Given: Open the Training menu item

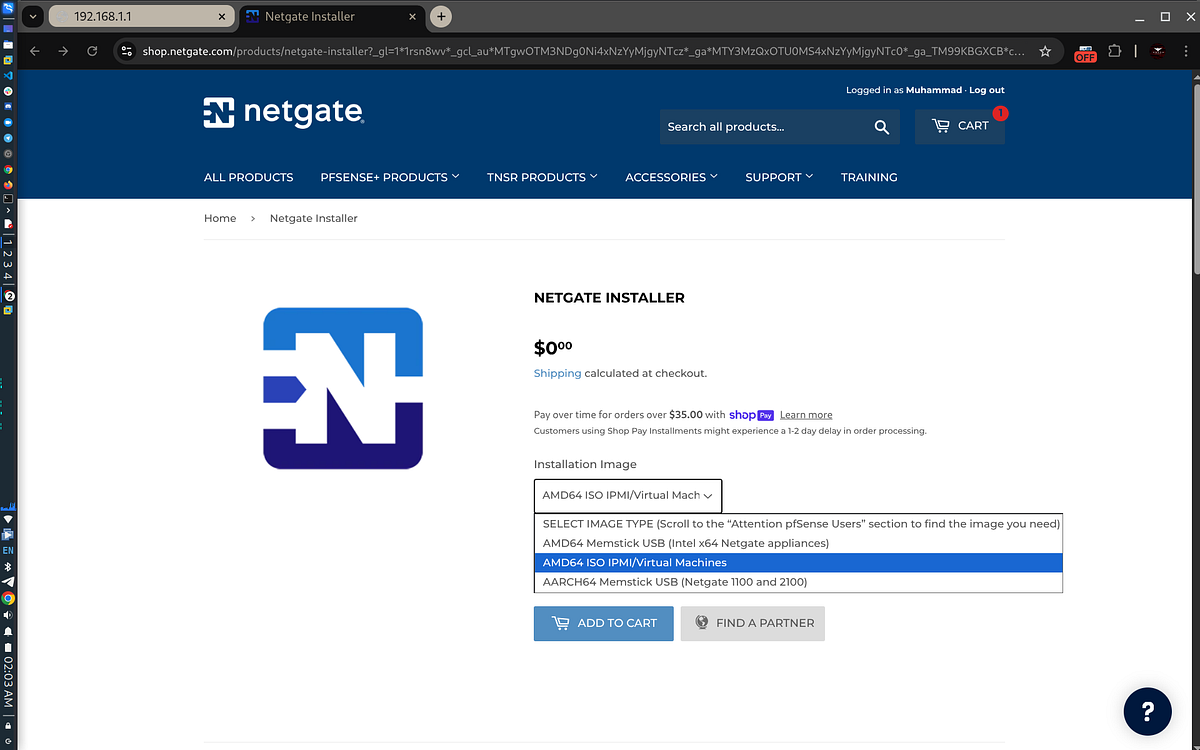Looking at the screenshot, I should tap(869, 177).
